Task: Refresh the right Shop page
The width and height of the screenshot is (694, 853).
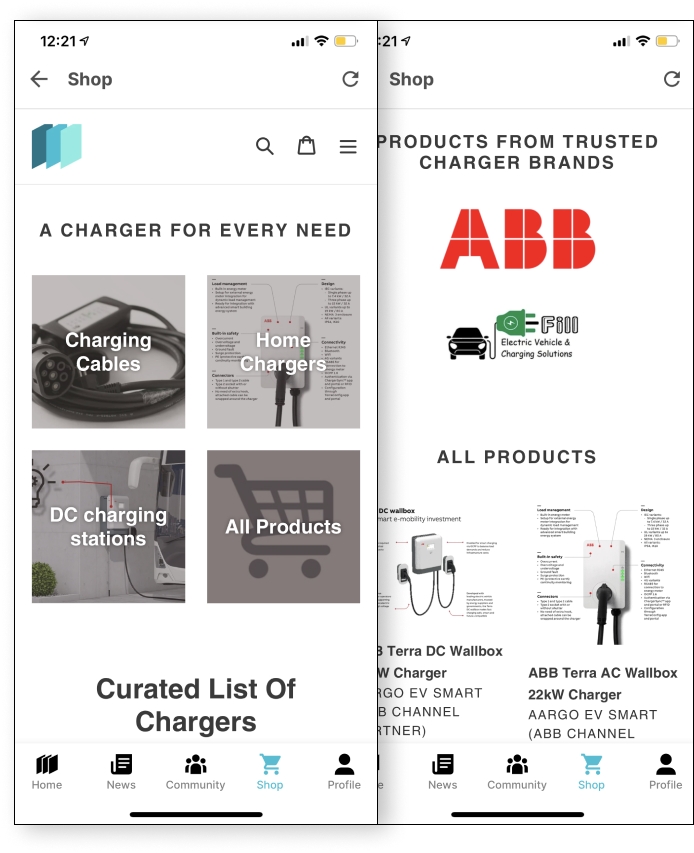Action: (672, 79)
